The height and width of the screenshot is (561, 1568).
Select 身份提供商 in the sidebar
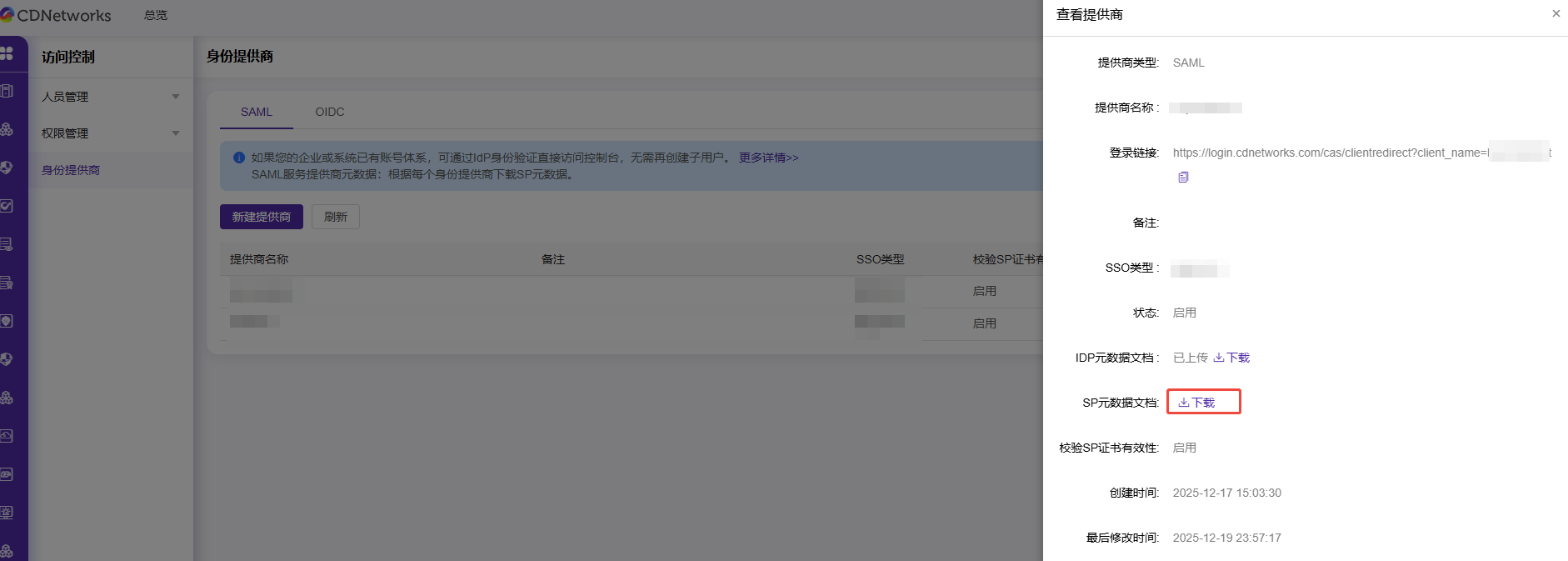[71, 170]
